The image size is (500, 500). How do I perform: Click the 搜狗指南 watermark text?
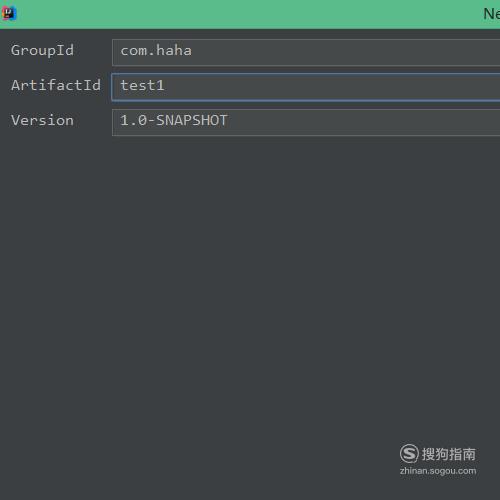(x=449, y=454)
